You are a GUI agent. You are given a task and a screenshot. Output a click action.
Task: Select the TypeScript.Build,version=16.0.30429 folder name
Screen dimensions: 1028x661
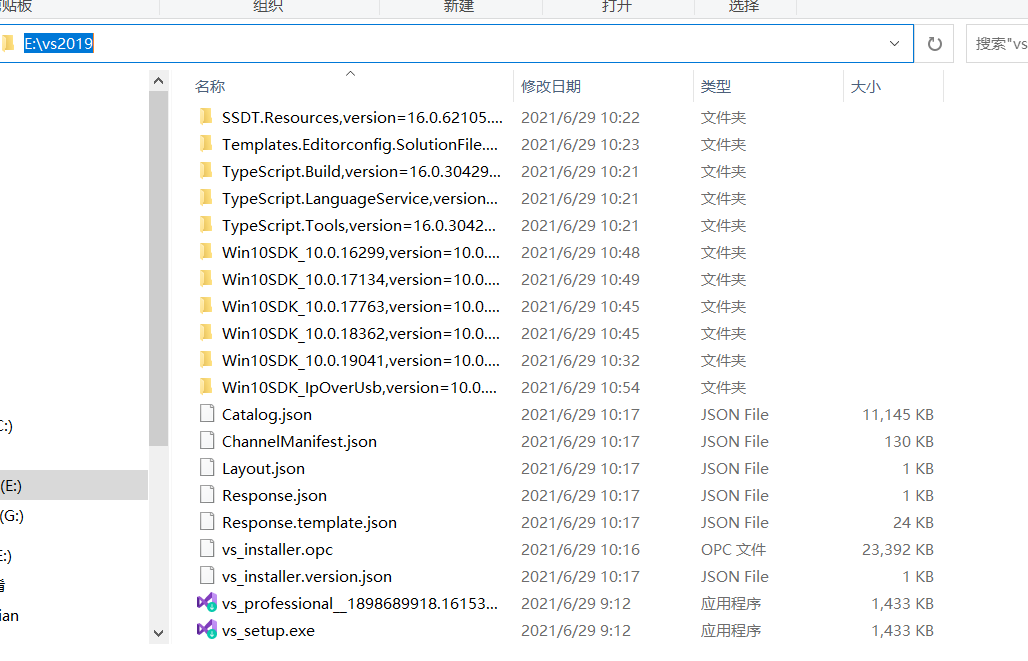[361, 171]
